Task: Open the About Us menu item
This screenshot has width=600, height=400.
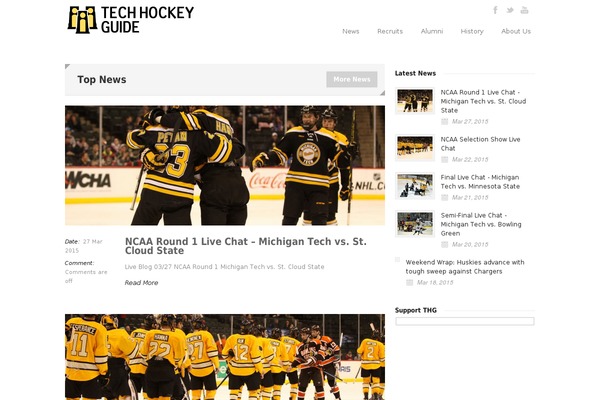Action: click(516, 31)
